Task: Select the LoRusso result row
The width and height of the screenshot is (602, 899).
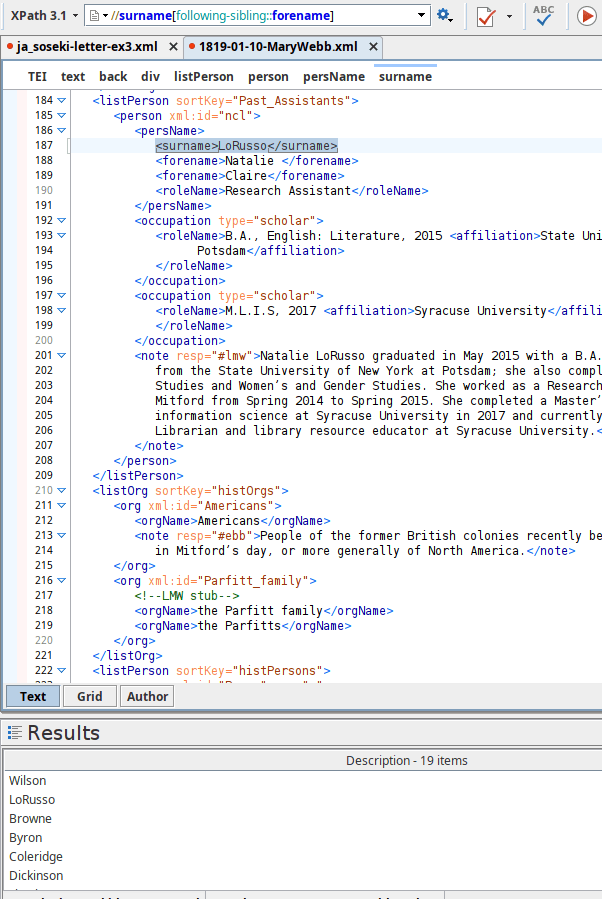Action: 304,799
